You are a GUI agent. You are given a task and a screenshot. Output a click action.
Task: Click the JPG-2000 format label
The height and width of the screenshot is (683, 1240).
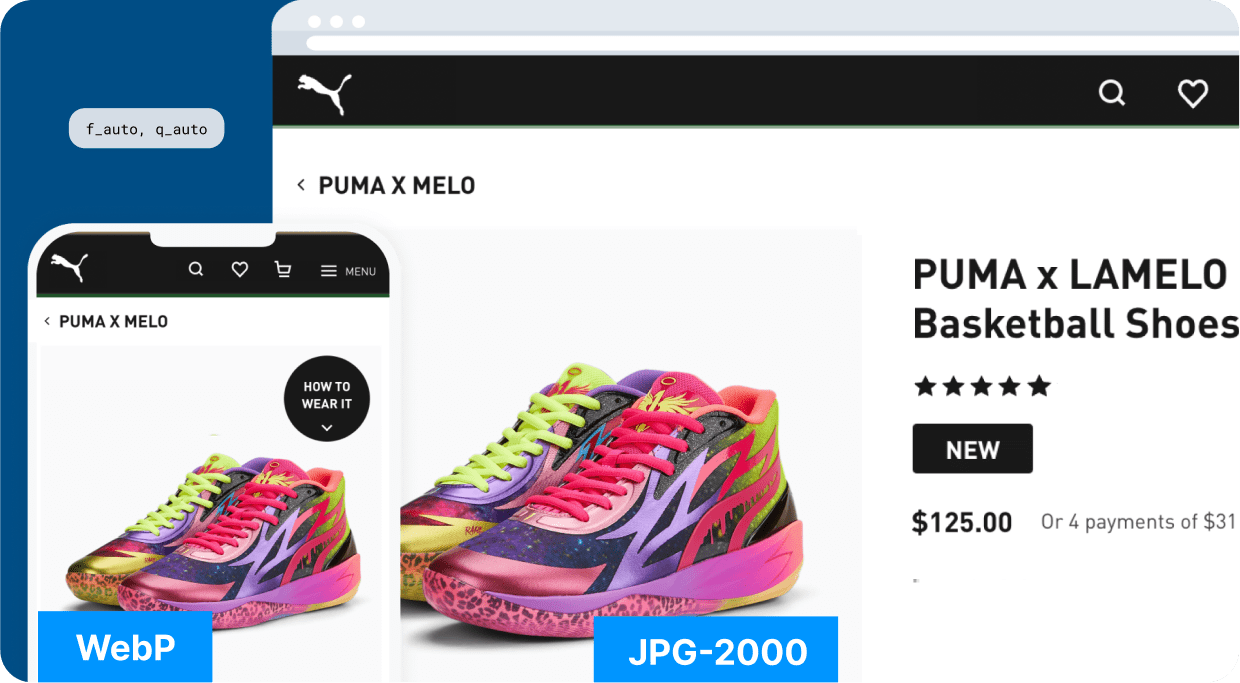pos(716,650)
